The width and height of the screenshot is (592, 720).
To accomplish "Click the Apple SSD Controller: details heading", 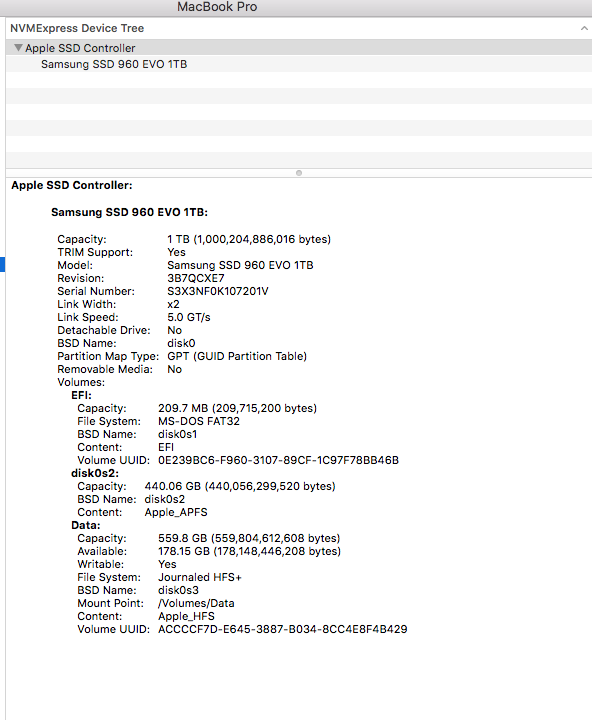I will tap(72, 186).
